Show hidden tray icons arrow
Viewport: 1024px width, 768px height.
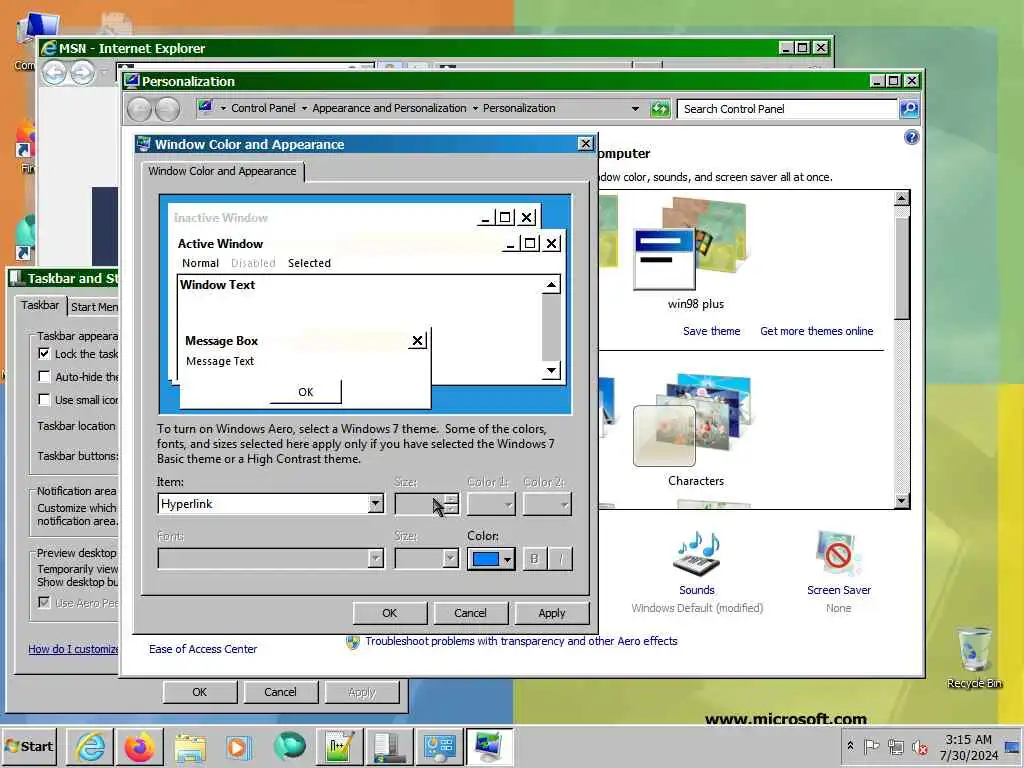(x=850, y=746)
